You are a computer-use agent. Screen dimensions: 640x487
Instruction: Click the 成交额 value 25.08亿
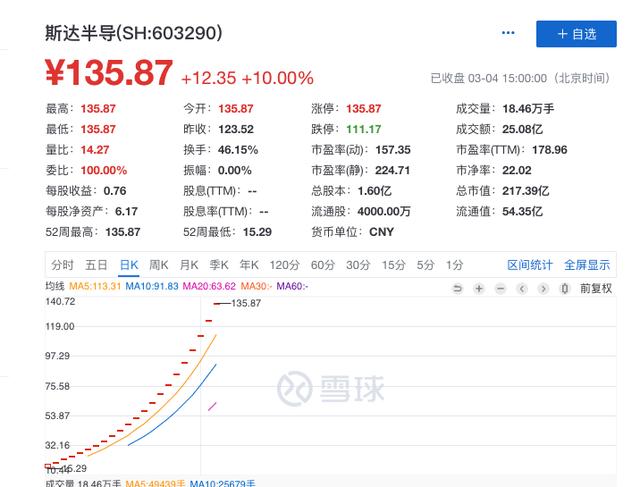(522, 129)
